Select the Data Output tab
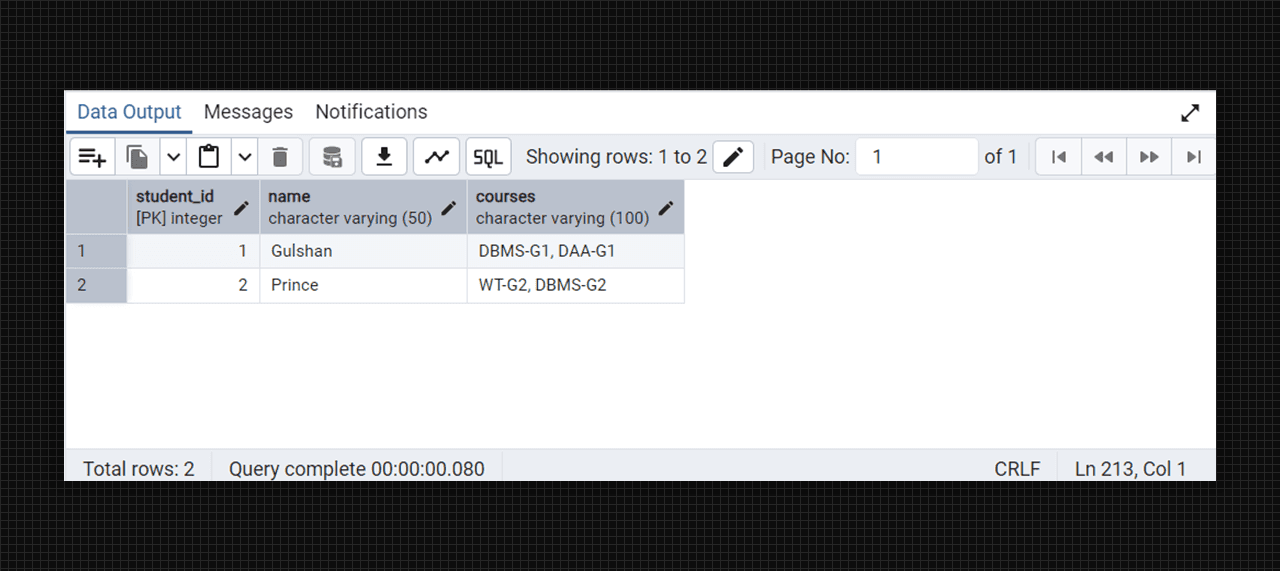Image resolution: width=1280 pixels, height=571 pixels. point(129,112)
